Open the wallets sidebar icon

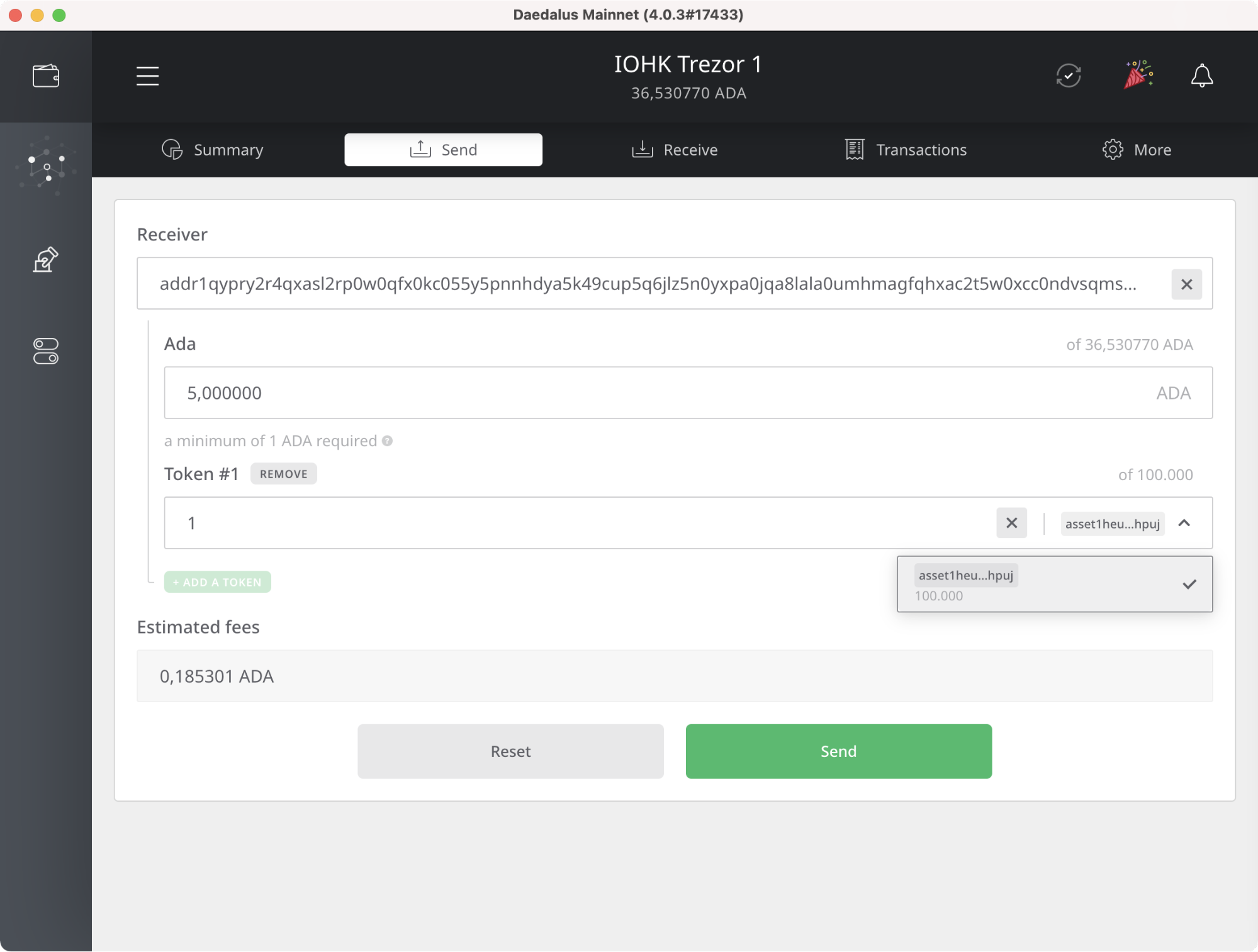[x=46, y=76]
